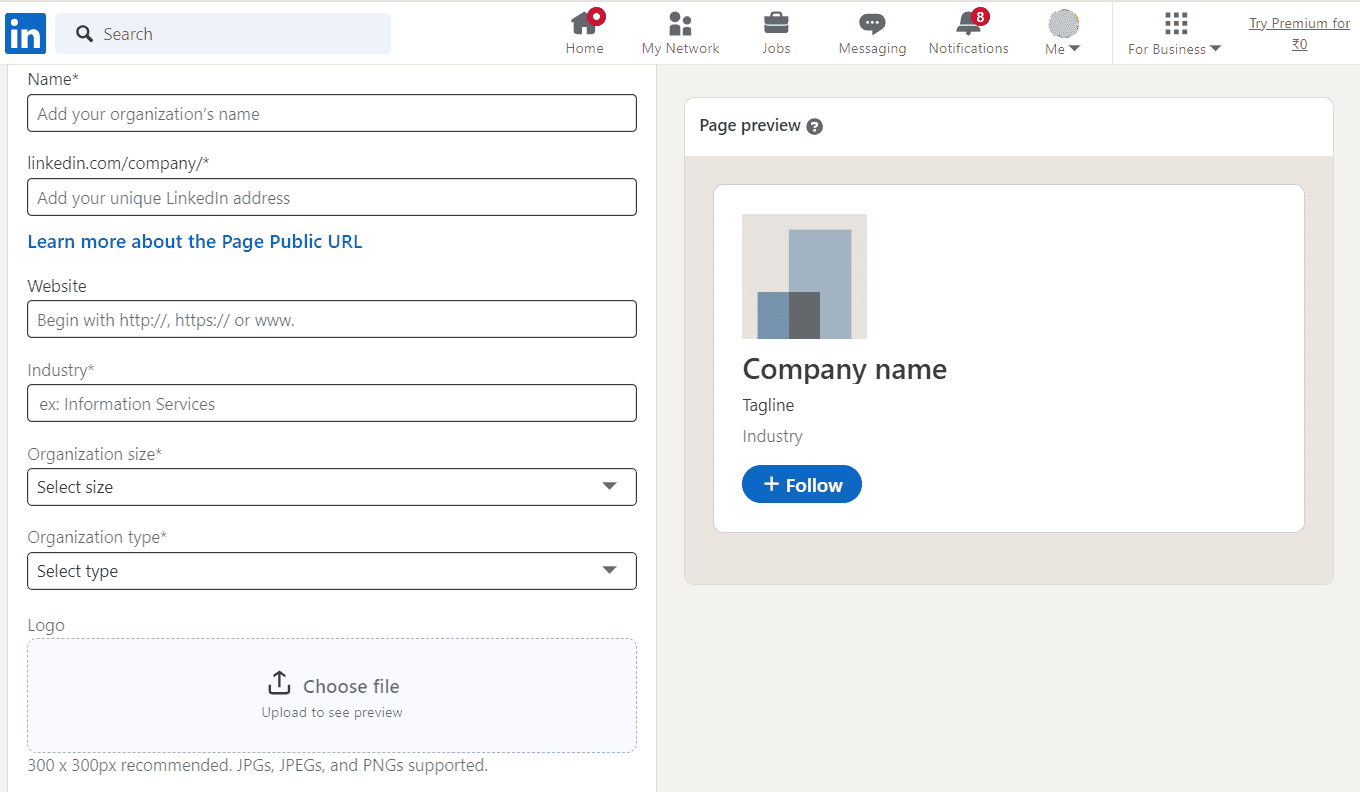Open the Notifications bell icon
This screenshot has width=1360, height=792.
[969, 22]
